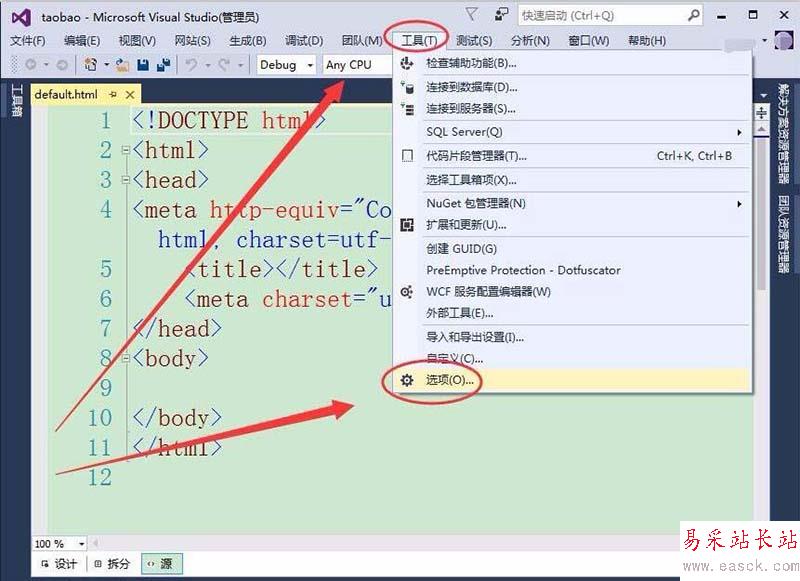Pin the default.html tab with the pushpin icon
This screenshot has width=800, height=581.
(x=113, y=94)
